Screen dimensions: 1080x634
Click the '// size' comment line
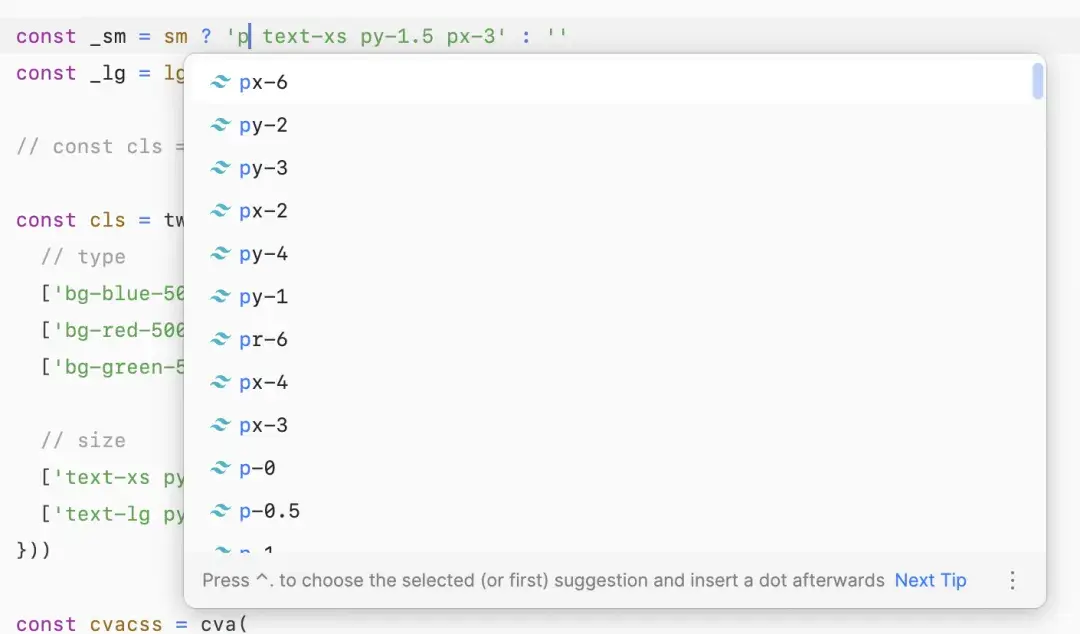point(83,440)
